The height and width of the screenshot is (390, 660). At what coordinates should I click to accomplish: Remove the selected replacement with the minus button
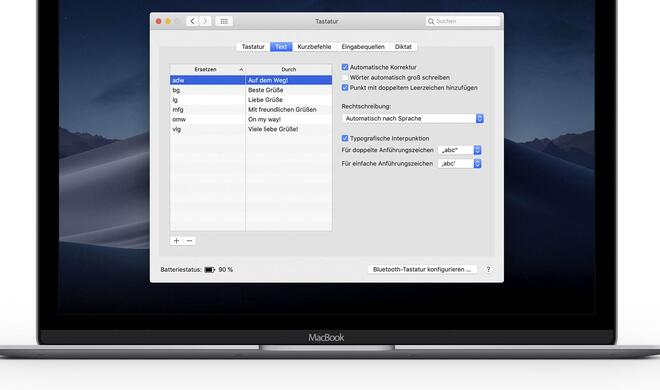click(189, 241)
